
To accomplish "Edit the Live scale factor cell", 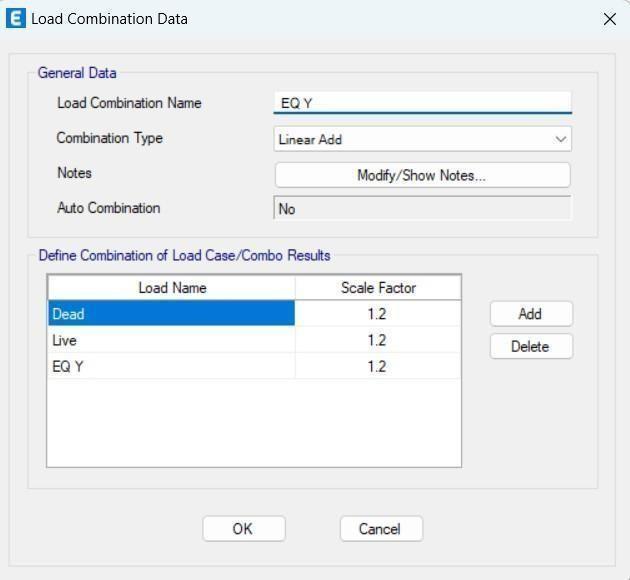I will coord(378,340).
